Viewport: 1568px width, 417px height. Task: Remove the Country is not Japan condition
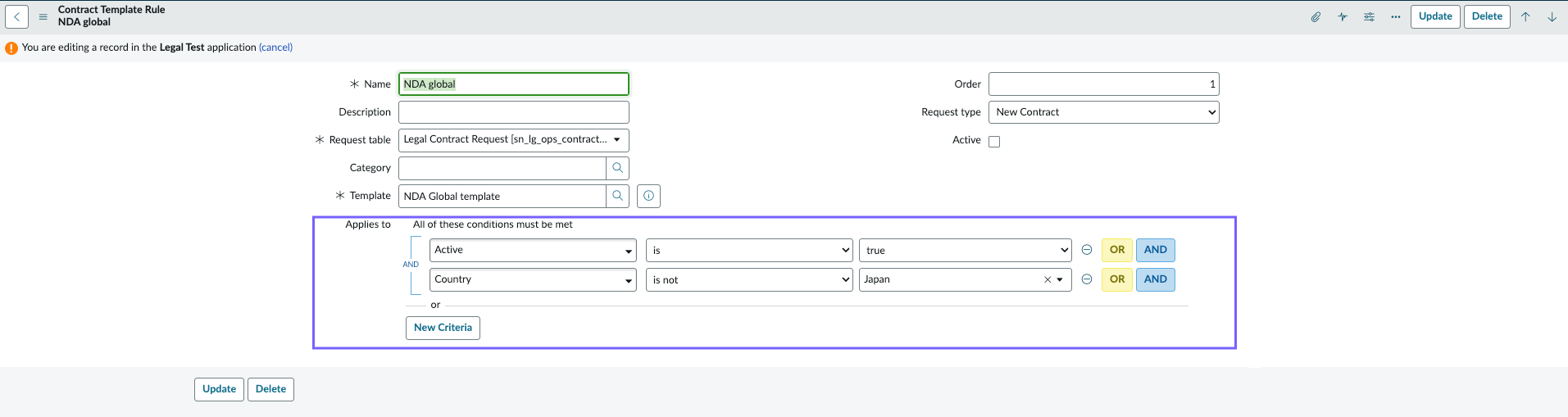point(1087,279)
